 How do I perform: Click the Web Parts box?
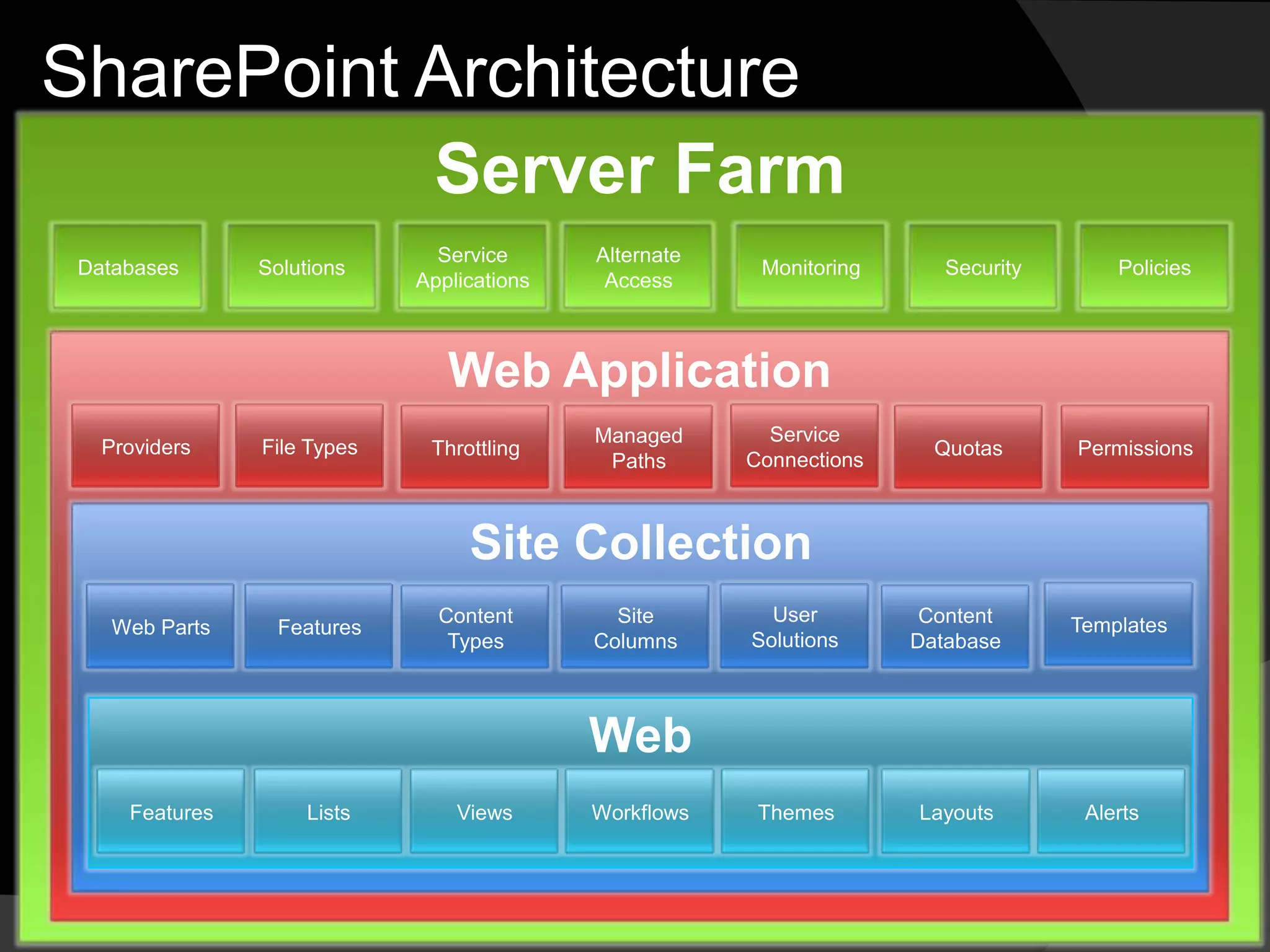coord(161,626)
